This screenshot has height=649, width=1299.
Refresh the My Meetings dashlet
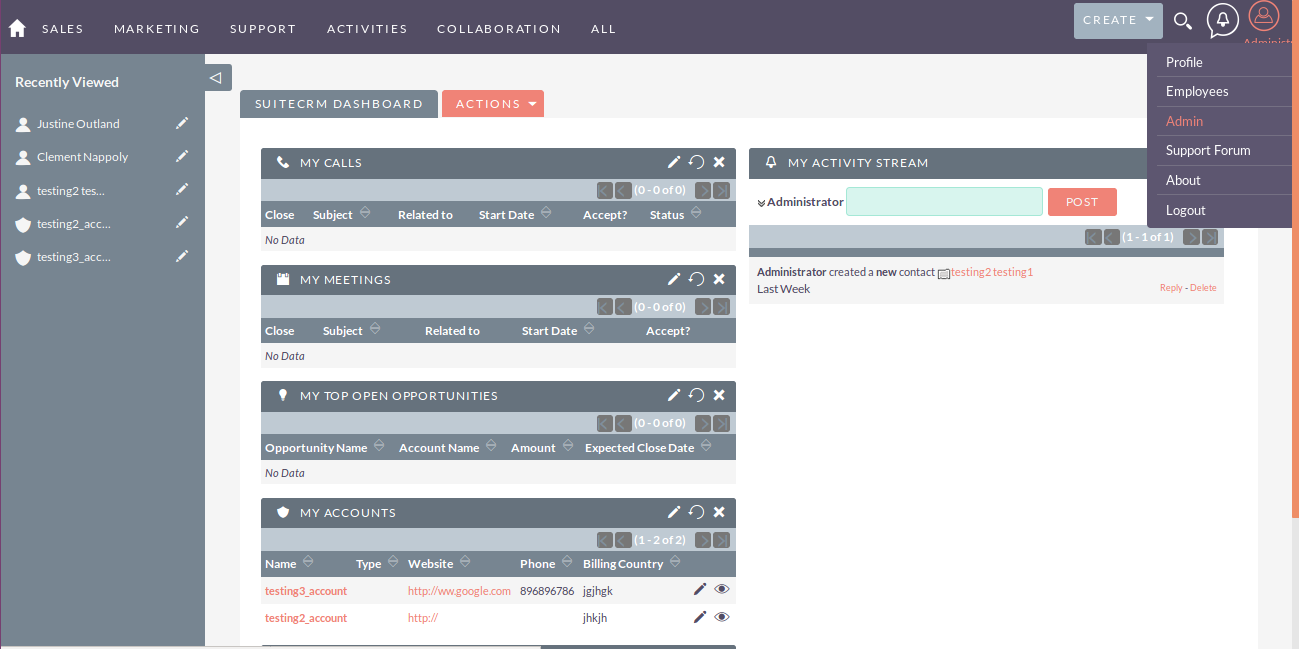pyautogui.click(x=697, y=279)
